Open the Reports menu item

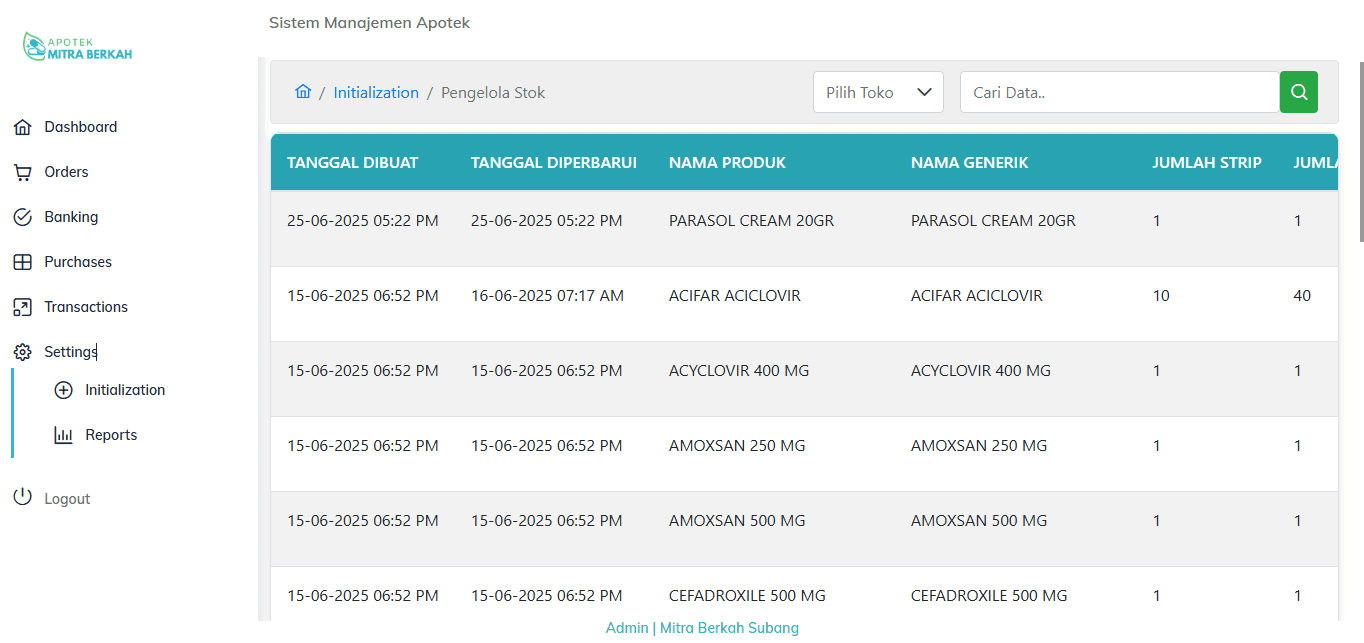[111, 435]
